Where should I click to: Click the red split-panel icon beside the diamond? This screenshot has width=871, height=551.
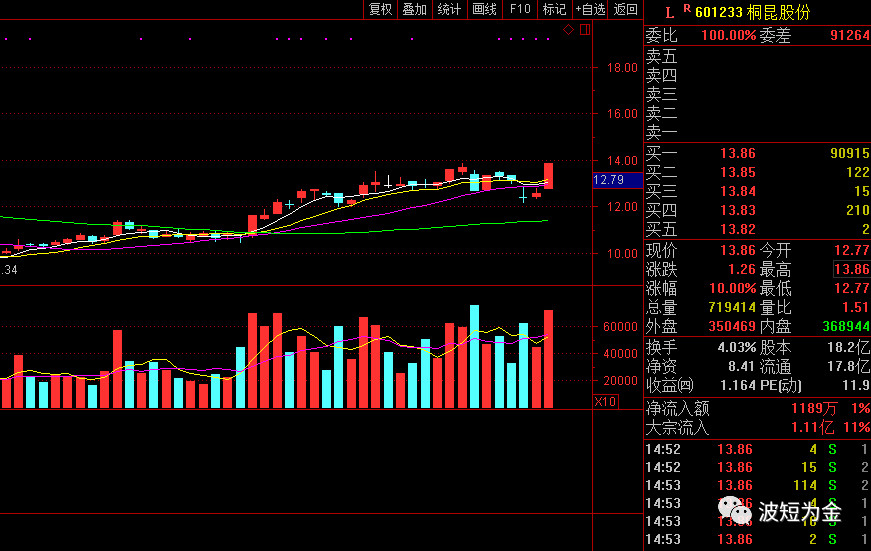point(585,30)
